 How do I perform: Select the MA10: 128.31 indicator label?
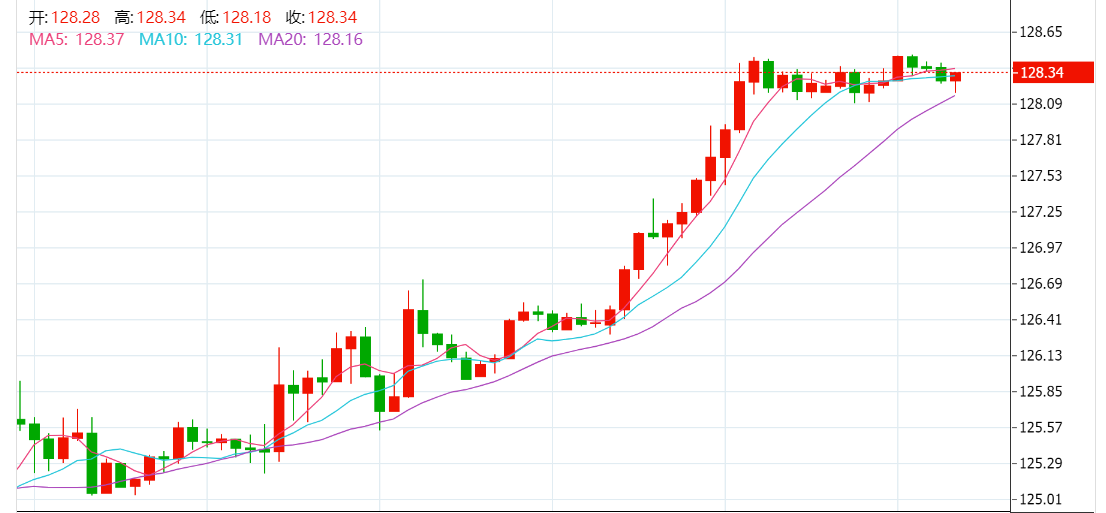[191, 40]
